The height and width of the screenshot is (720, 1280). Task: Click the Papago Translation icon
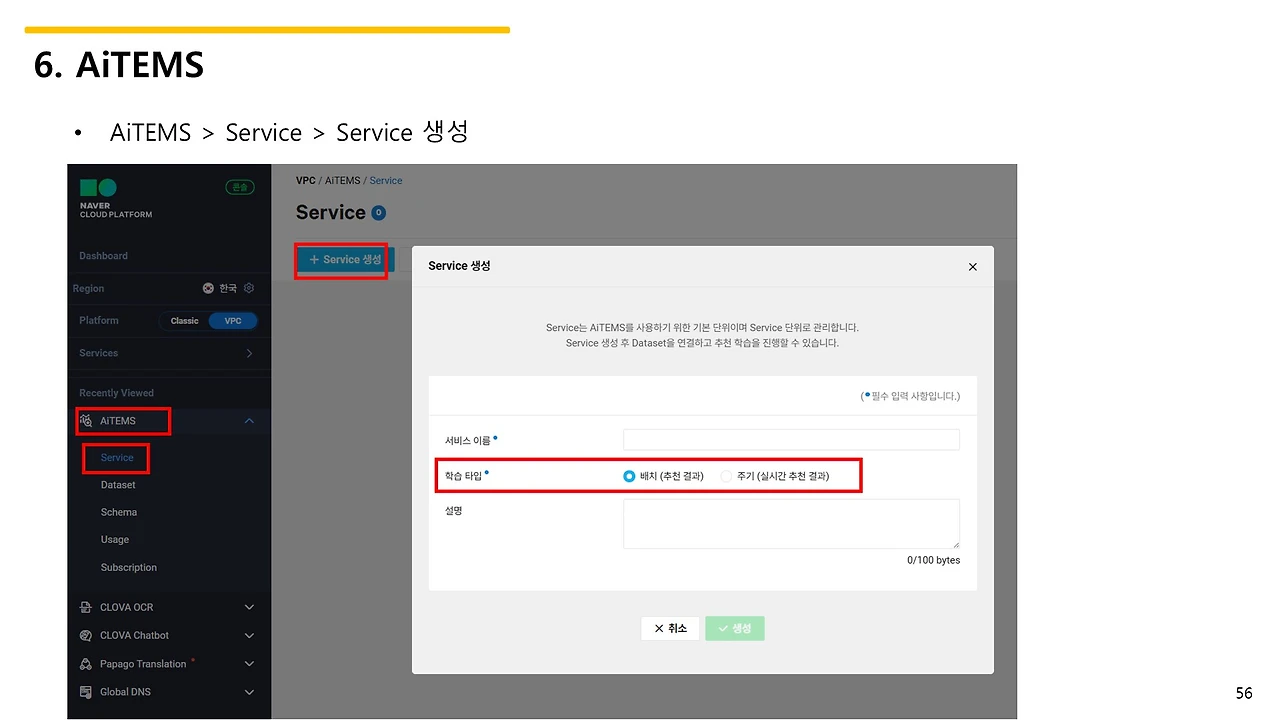coord(86,664)
